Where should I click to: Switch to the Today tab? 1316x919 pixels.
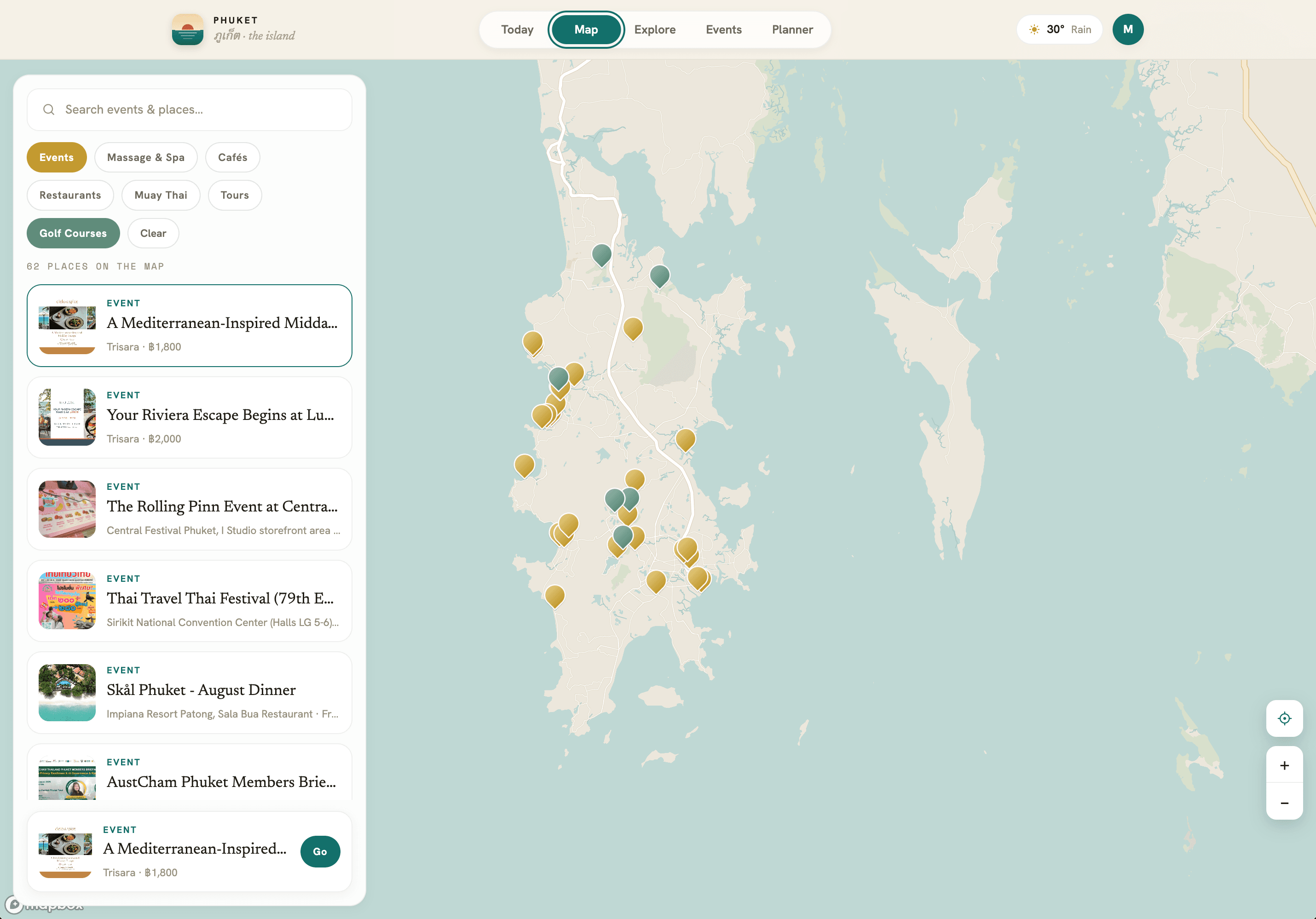coord(517,29)
